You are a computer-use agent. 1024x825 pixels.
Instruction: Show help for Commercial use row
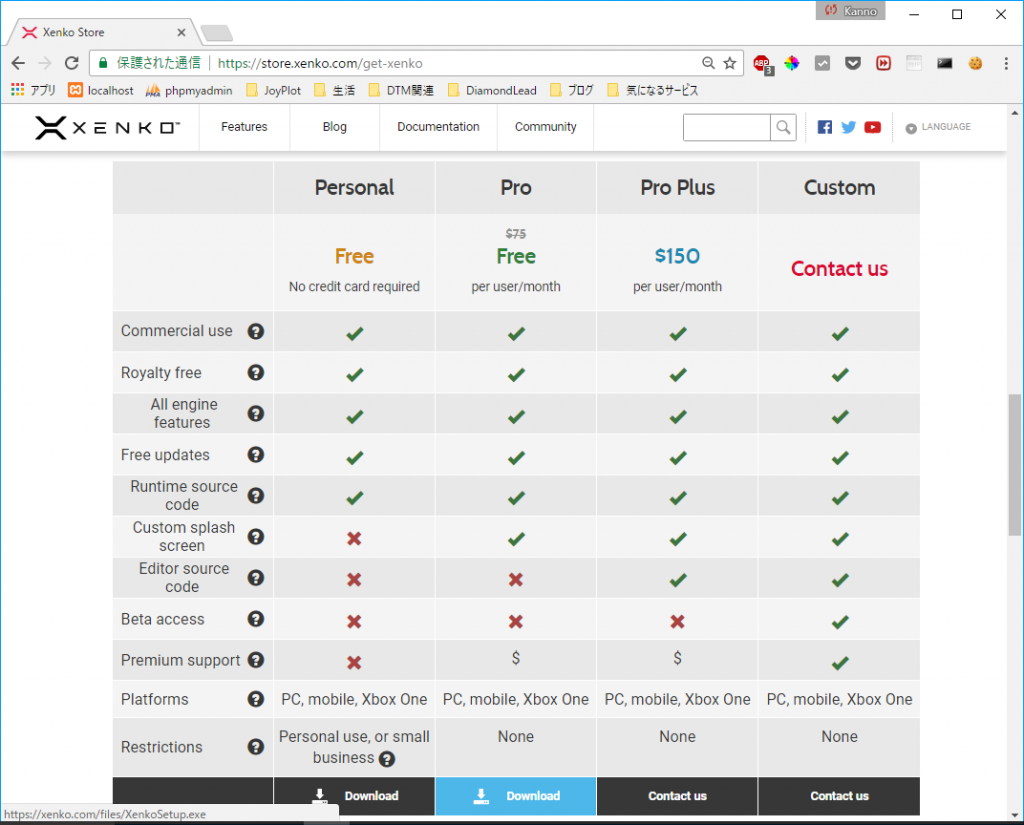point(256,331)
